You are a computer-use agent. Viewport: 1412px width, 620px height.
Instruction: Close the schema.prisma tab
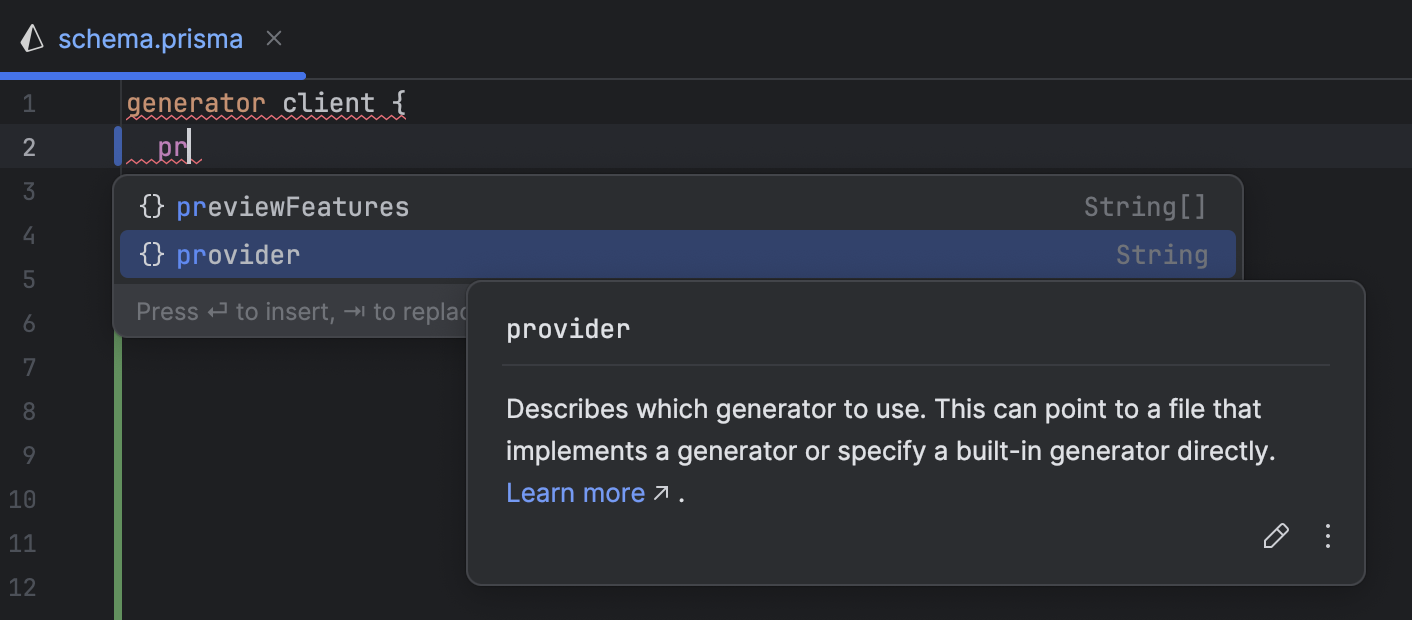273,38
